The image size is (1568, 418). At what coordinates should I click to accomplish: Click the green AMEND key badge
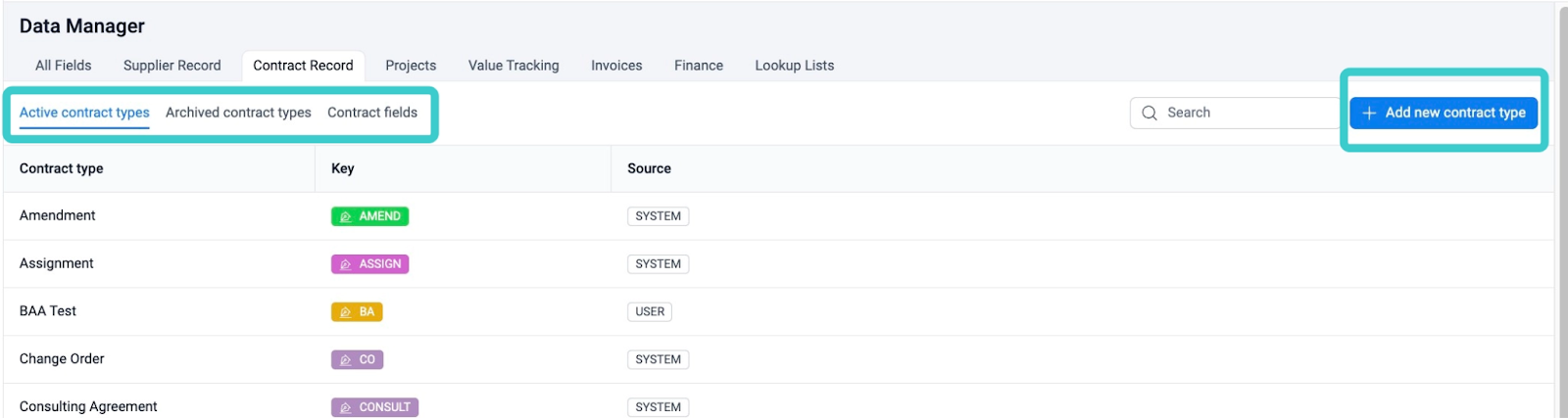369,216
